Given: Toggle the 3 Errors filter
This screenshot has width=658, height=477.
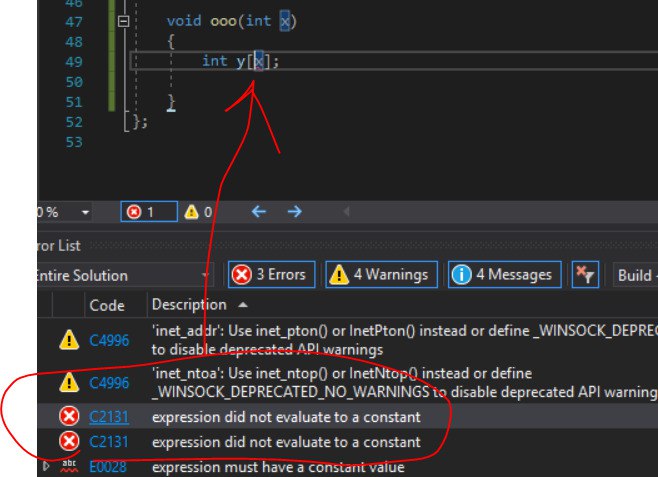Looking at the screenshot, I should tap(272, 274).
